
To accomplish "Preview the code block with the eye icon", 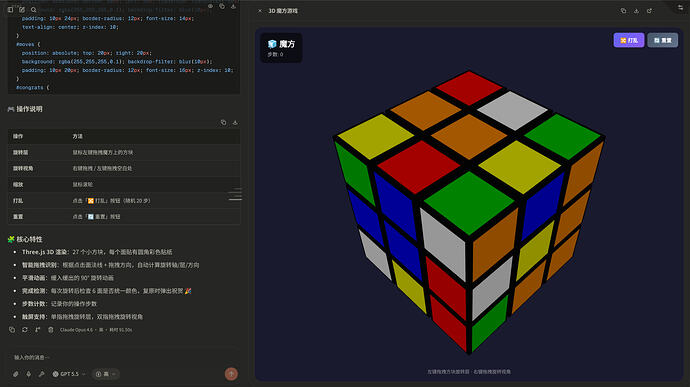I will 210,6.
